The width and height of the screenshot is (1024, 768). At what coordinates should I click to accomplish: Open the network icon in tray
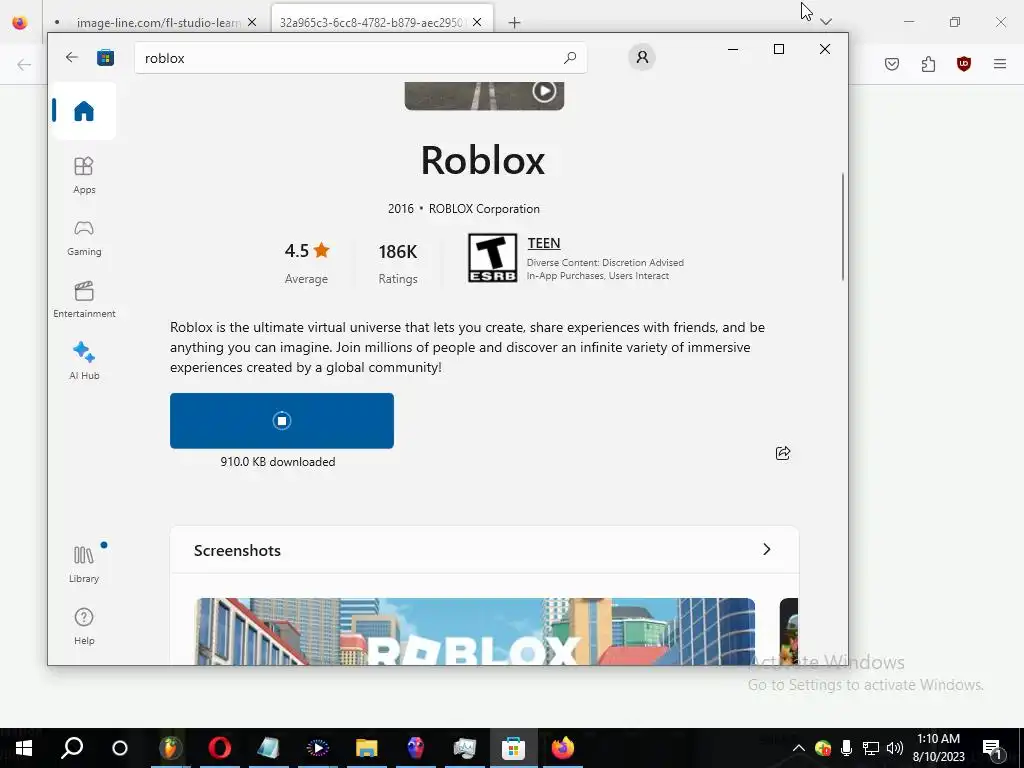tap(871, 748)
